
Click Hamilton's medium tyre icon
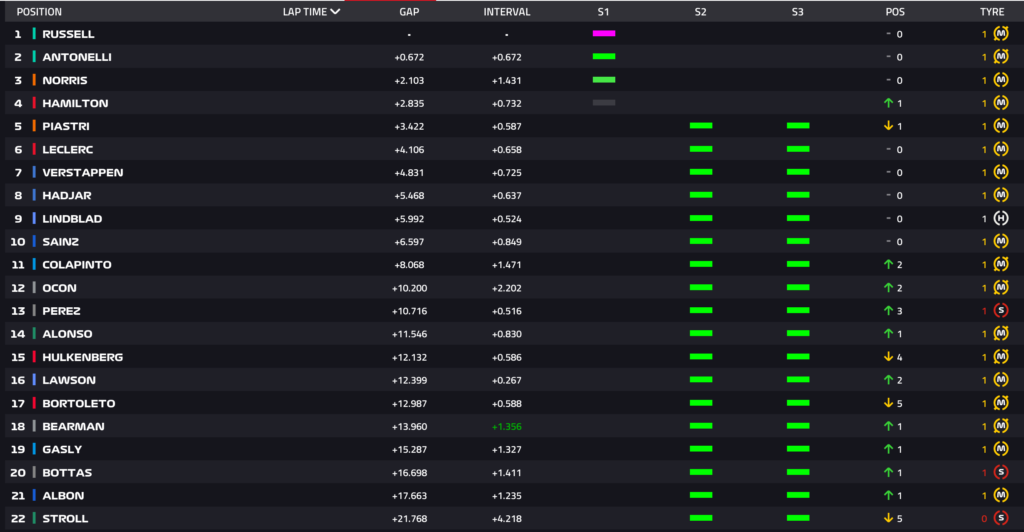pyautogui.click(x=1001, y=103)
